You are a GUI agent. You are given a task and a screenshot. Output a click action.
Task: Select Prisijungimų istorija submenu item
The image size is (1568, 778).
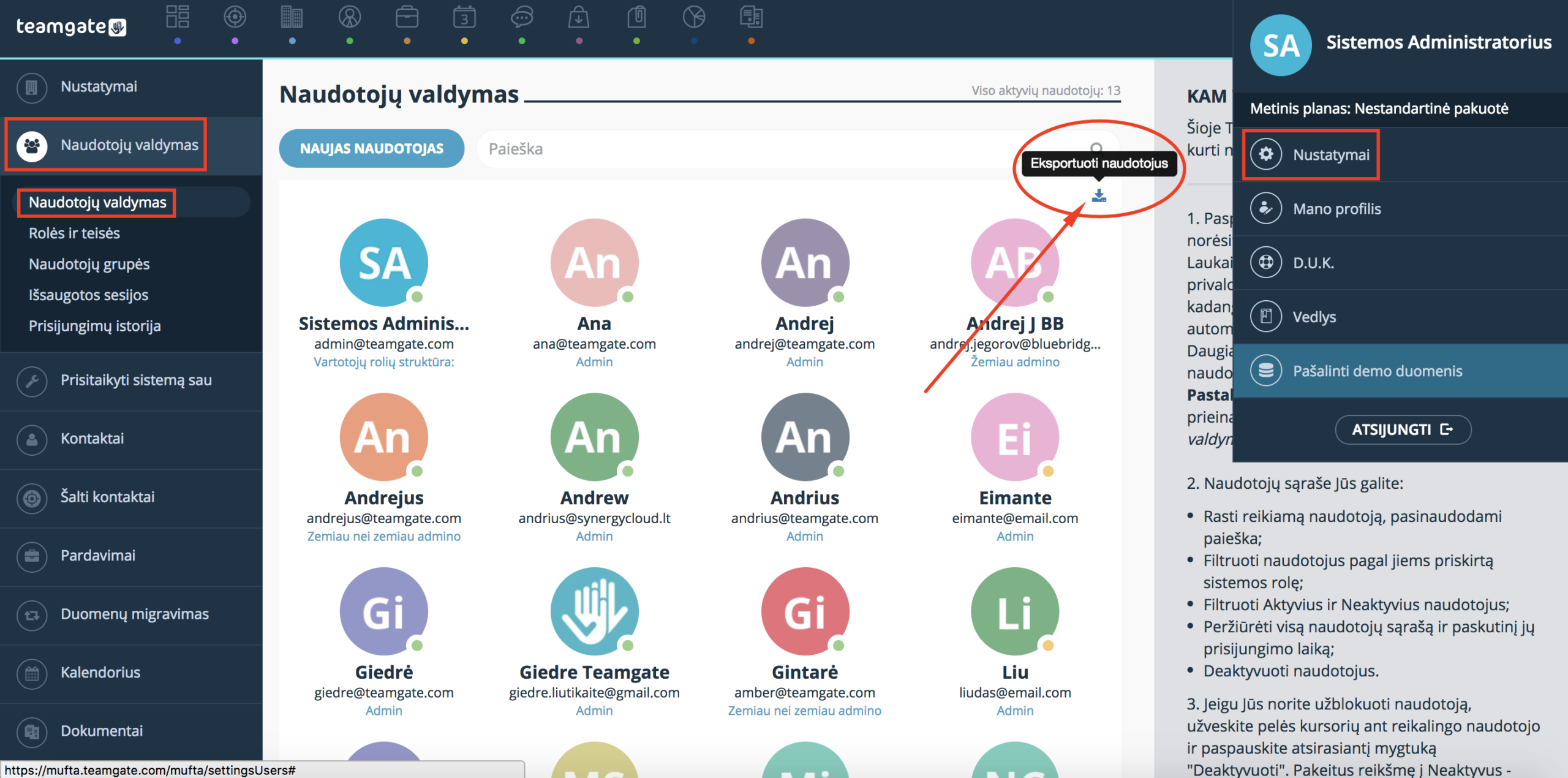click(94, 326)
